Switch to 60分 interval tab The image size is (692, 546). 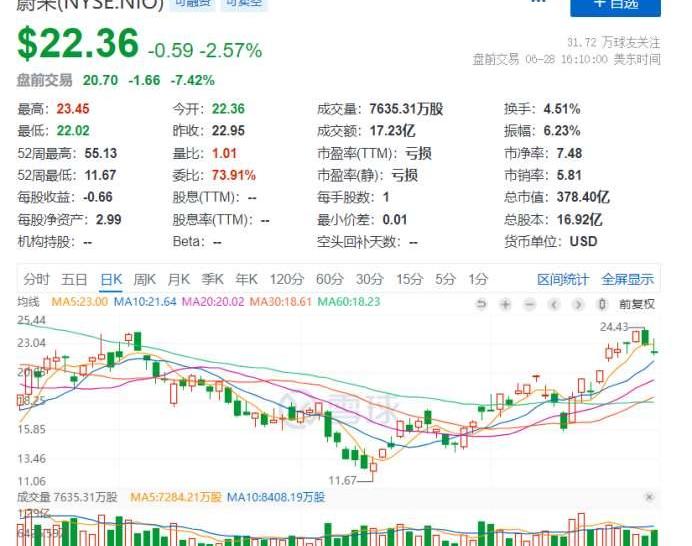click(x=330, y=279)
